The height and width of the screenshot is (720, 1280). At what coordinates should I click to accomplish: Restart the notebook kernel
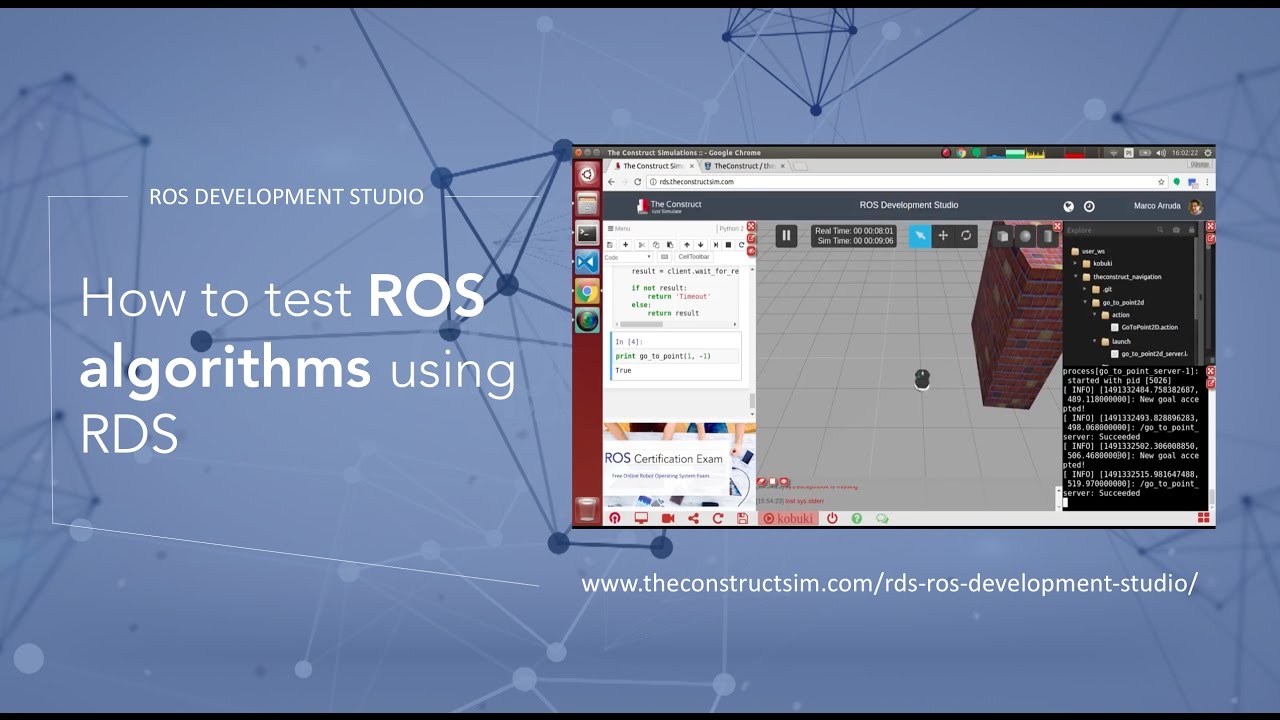click(741, 245)
